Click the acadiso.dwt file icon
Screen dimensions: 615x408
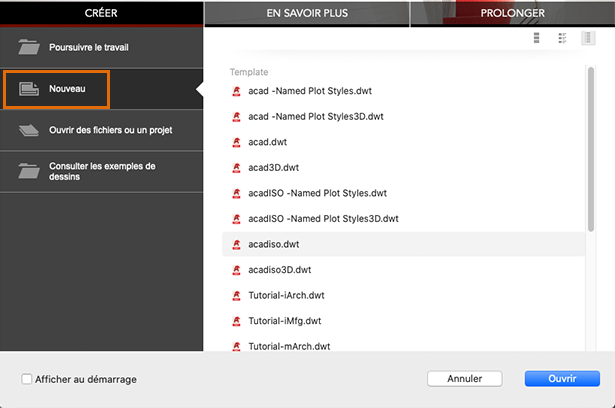tap(236, 244)
